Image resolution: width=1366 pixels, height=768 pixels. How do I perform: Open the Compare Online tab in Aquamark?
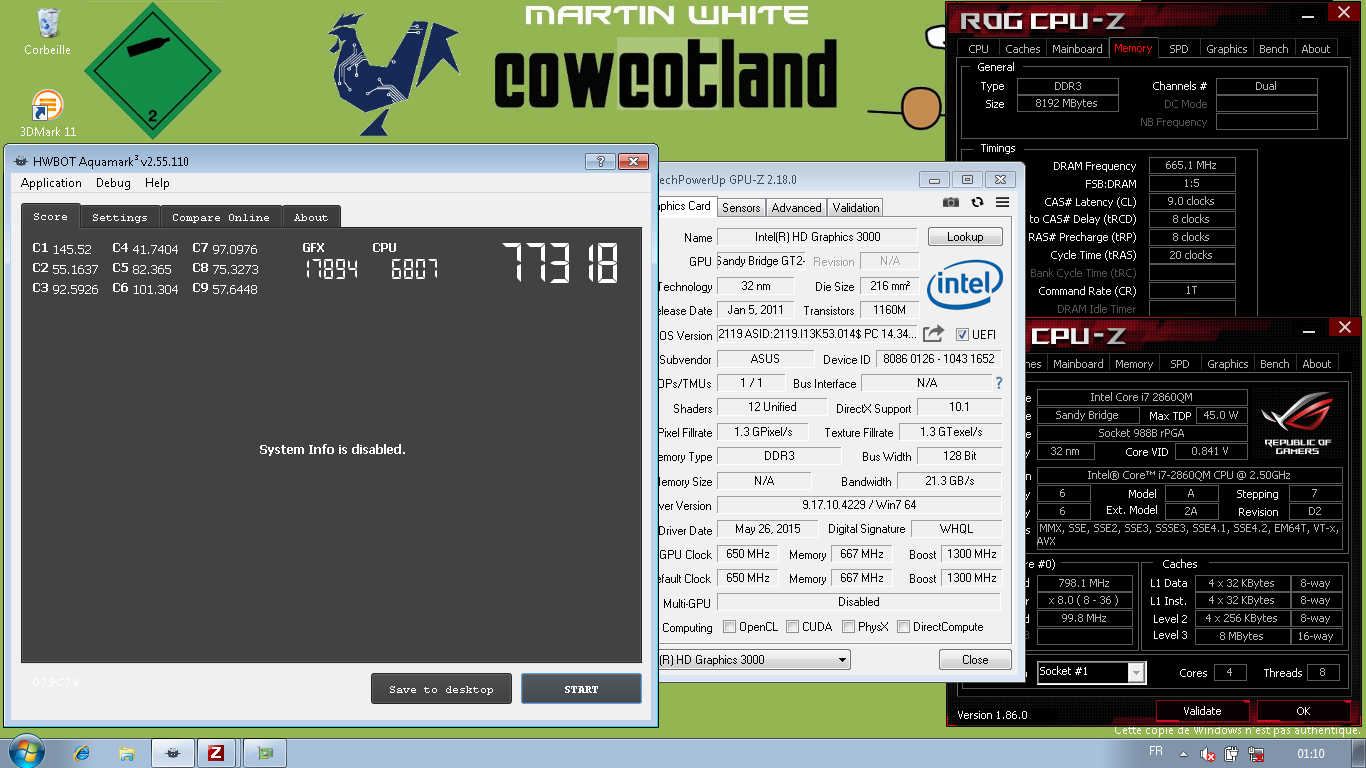click(x=221, y=217)
